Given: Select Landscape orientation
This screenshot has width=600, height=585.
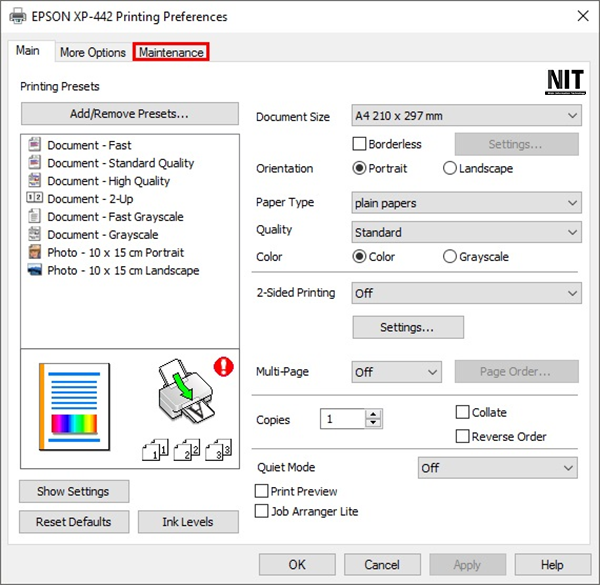Looking at the screenshot, I should point(450,168).
